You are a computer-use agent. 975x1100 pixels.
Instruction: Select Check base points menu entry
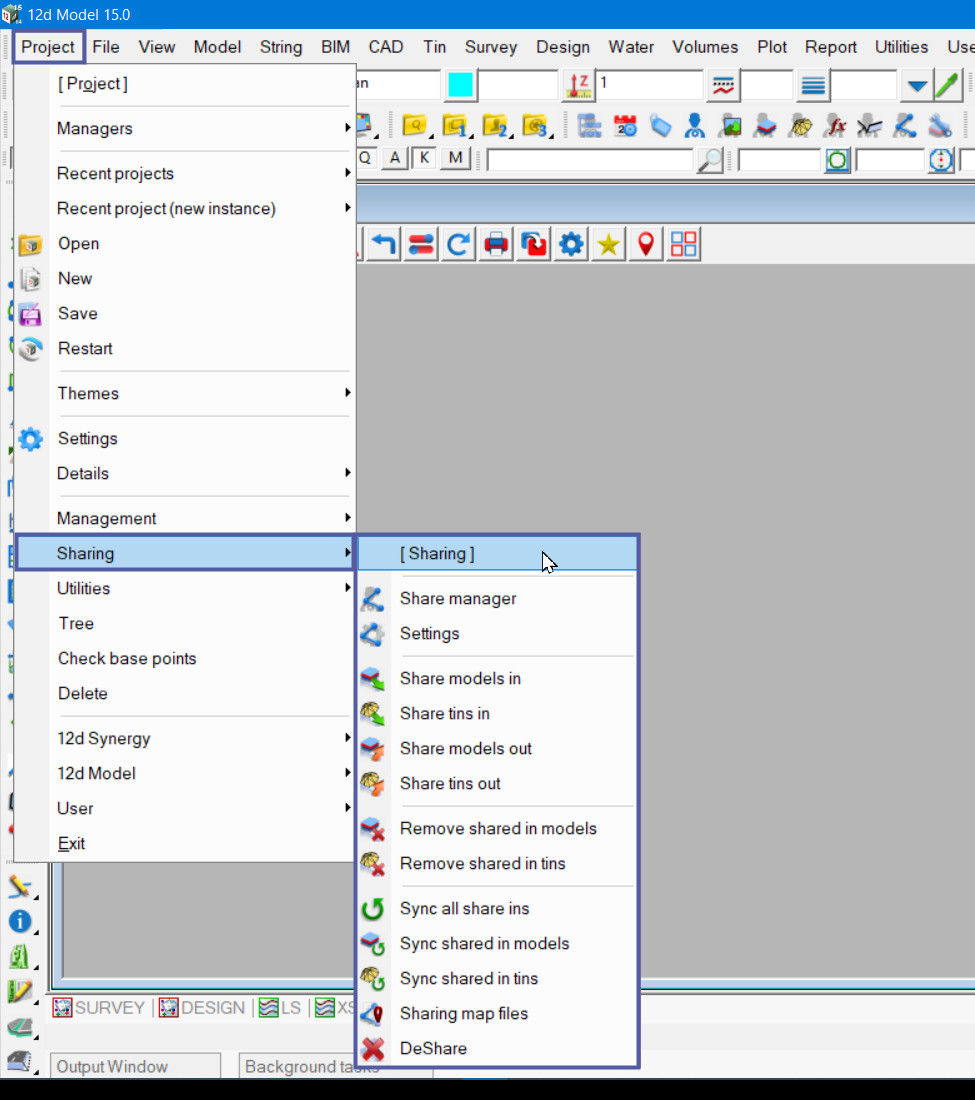[x=127, y=659]
